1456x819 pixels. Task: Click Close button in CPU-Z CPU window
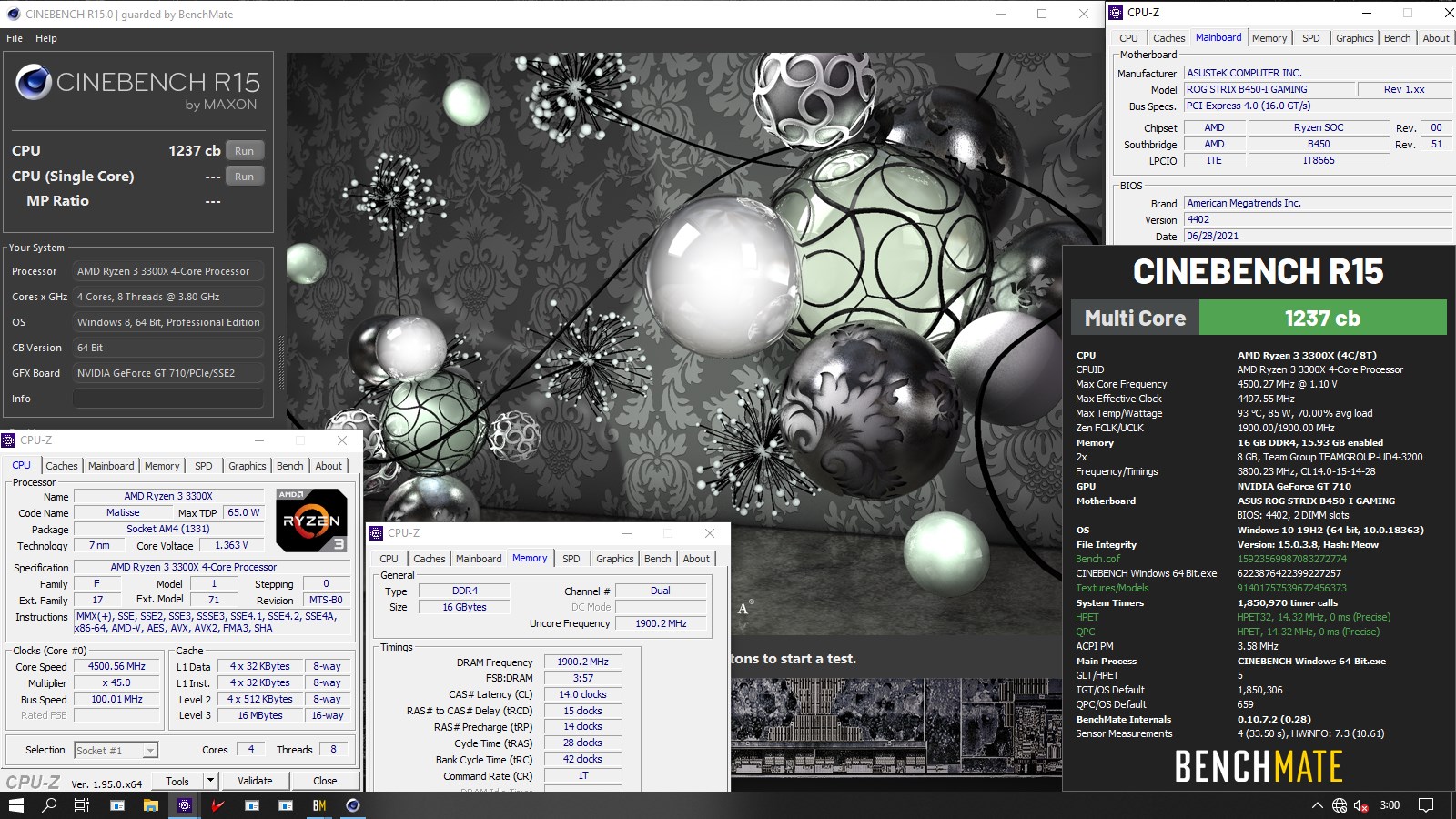[325, 781]
